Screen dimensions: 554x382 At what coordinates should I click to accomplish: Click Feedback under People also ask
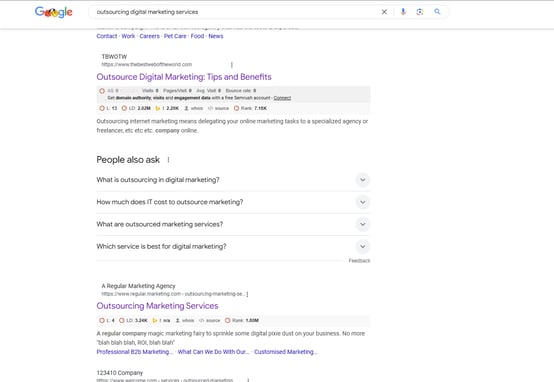click(x=359, y=261)
